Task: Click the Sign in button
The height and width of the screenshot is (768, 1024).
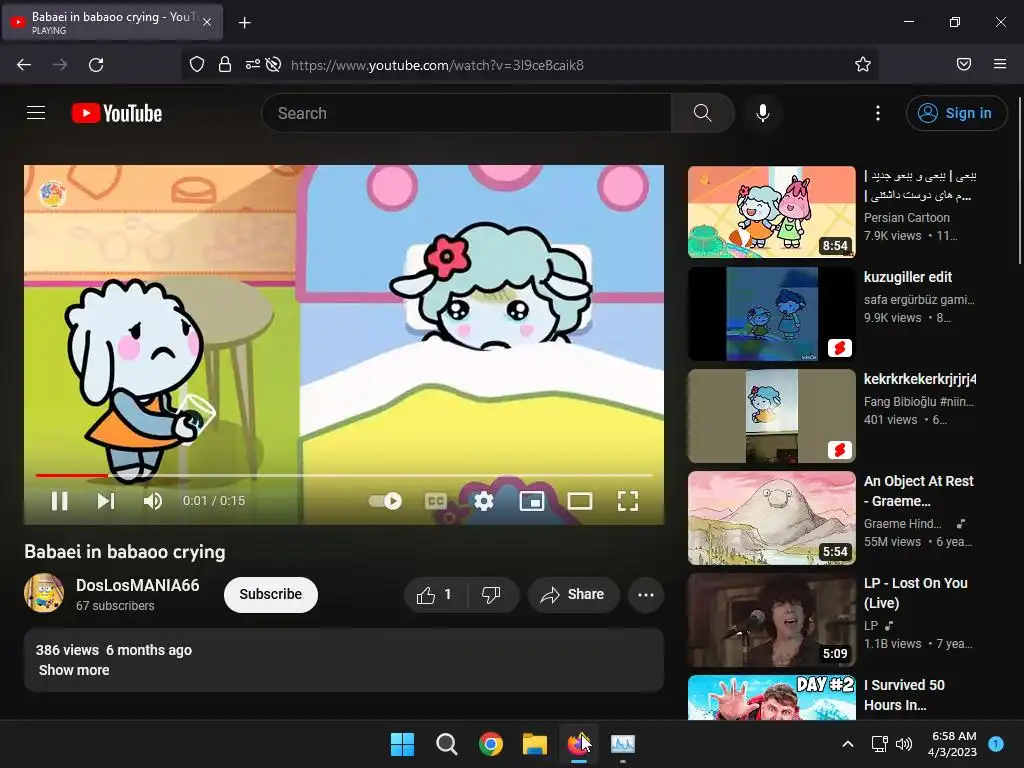Action: [956, 113]
